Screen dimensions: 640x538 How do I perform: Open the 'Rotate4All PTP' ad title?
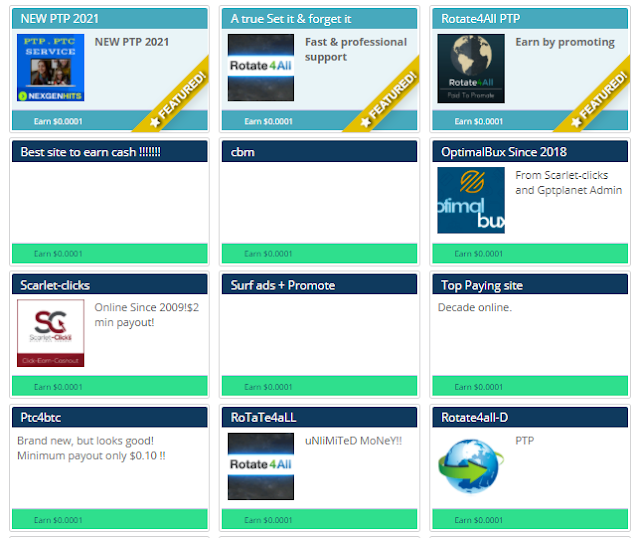pyautogui.click(x=530, y=19)
